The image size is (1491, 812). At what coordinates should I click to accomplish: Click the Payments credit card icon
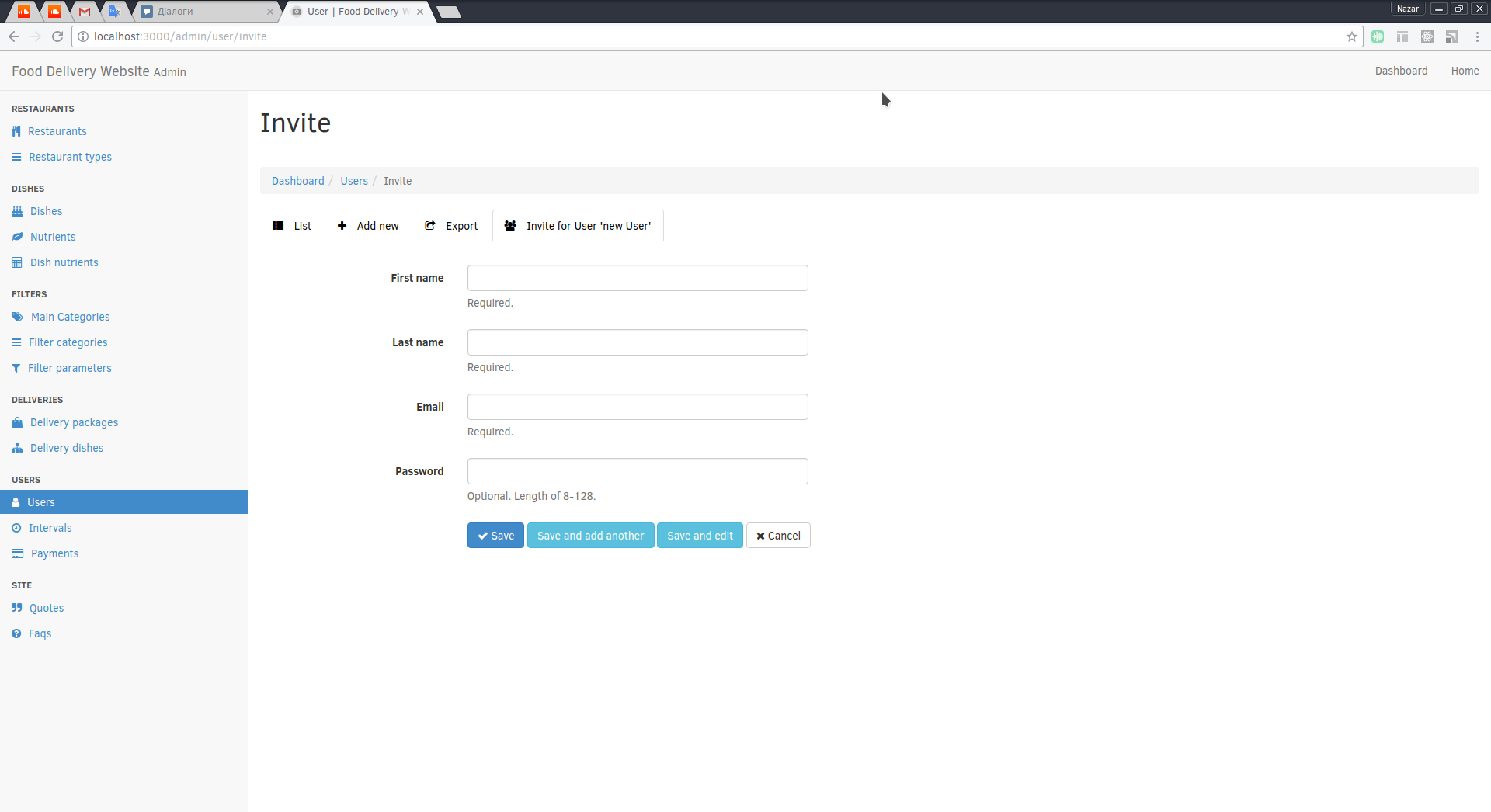pyautogui.click(x=18, y=553)
